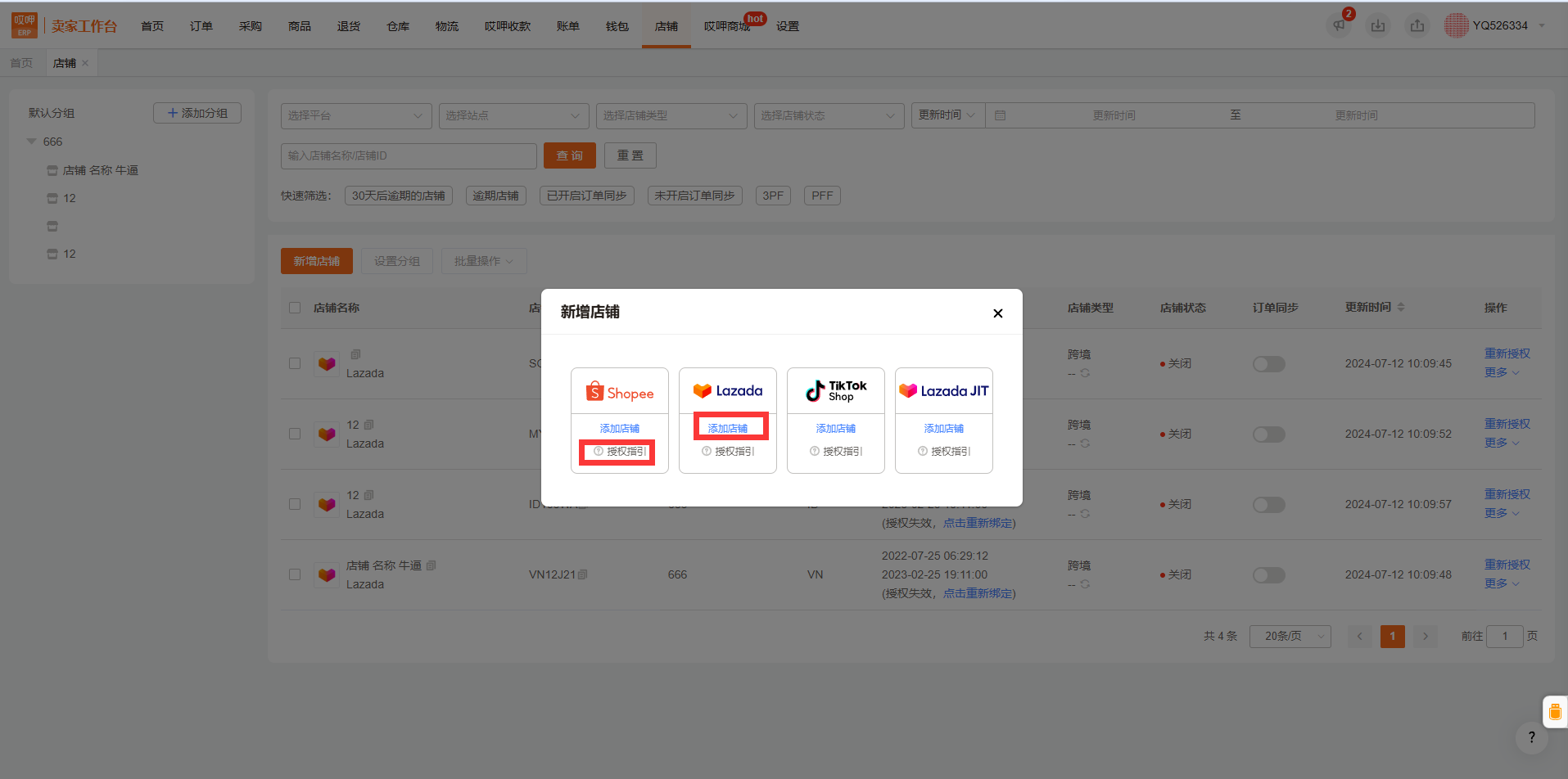Click the 添加分组 button
This screenshot has height=779, width=1568.
[197, 113]
